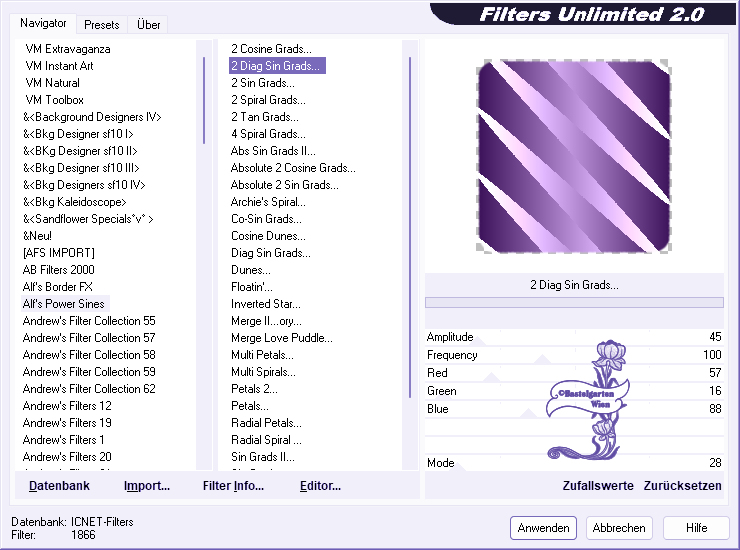Click the Anwenden button

click(x=543, y=528)
